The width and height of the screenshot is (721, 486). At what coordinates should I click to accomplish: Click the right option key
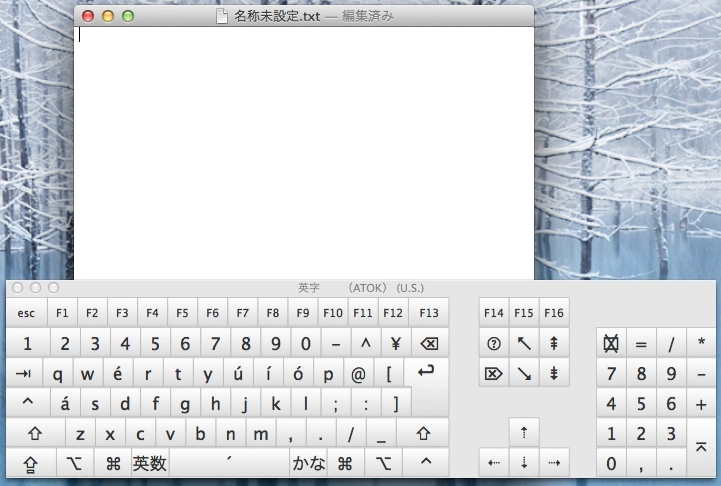[x=383, y=463]
